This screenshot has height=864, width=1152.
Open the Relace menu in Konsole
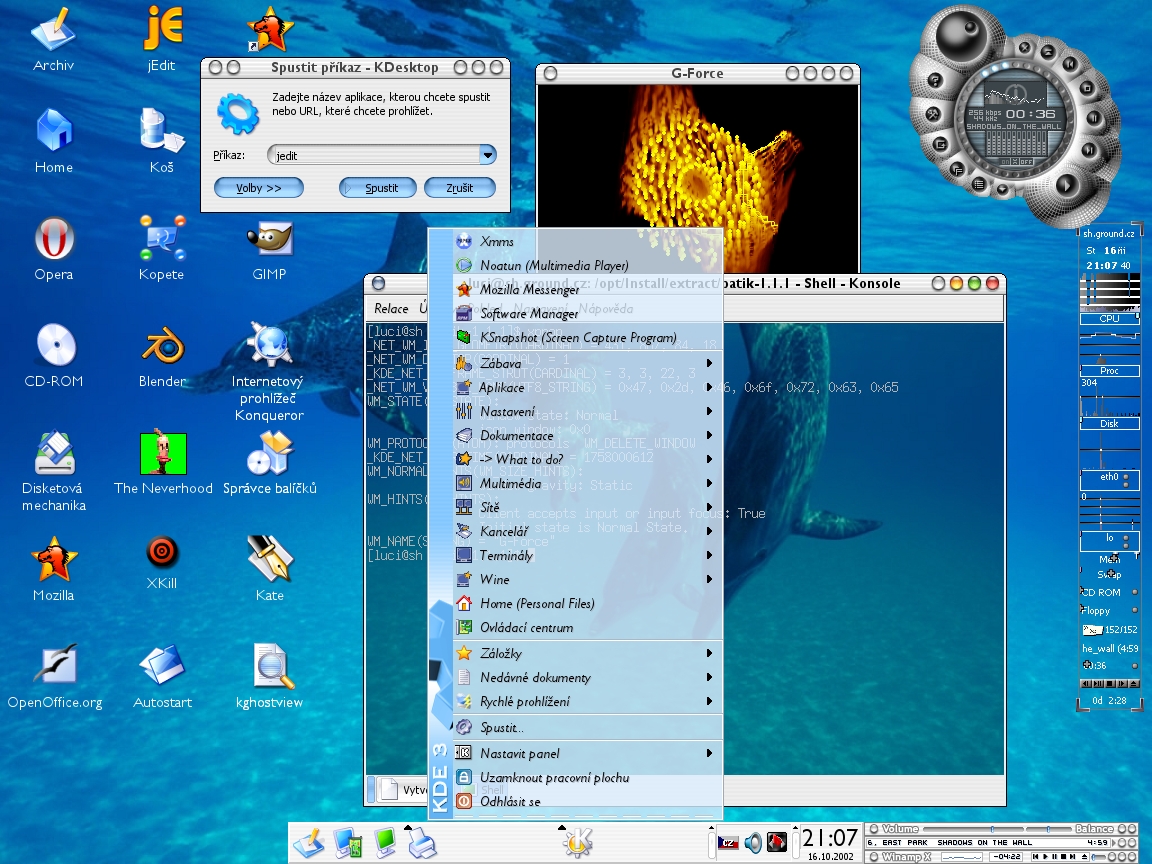coord(391,309)
